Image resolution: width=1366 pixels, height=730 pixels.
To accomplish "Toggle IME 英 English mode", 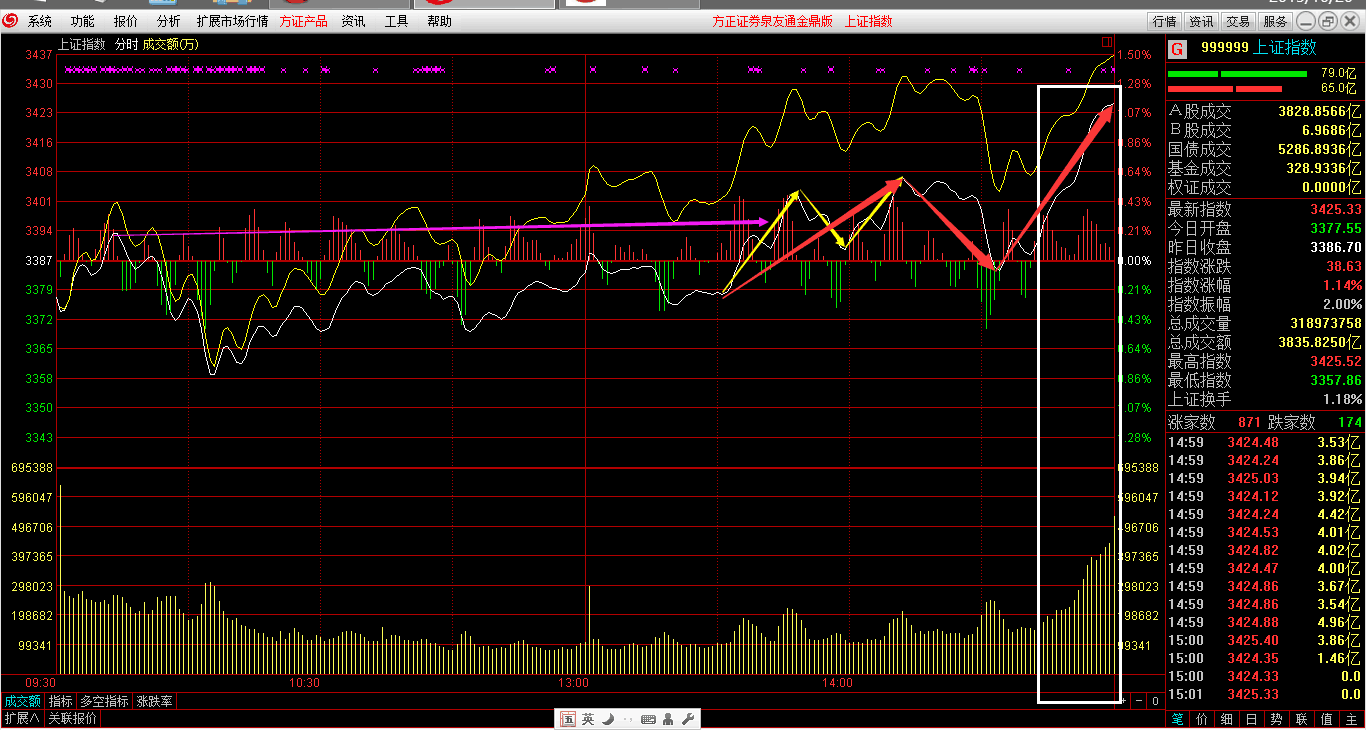I will [x=588, y=719].
